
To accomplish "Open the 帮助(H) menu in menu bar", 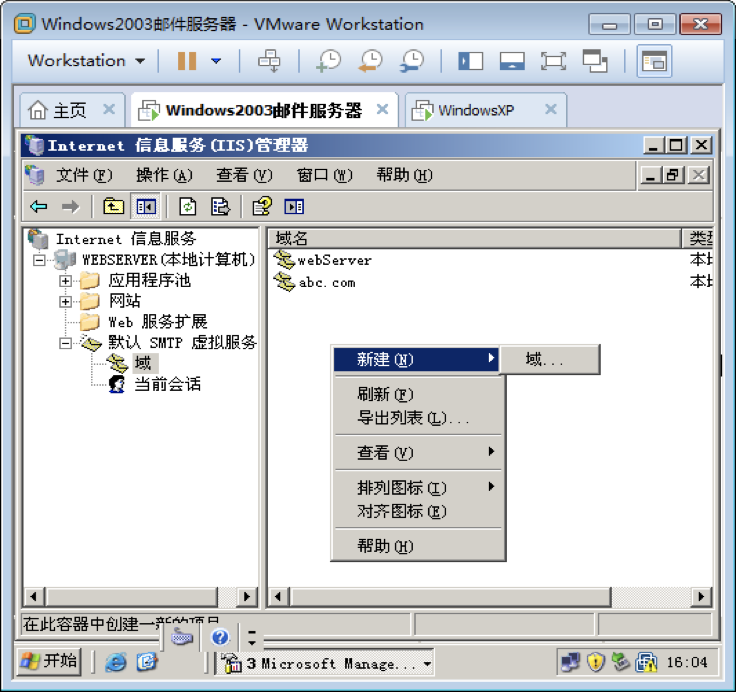I will tap(404, 175).
